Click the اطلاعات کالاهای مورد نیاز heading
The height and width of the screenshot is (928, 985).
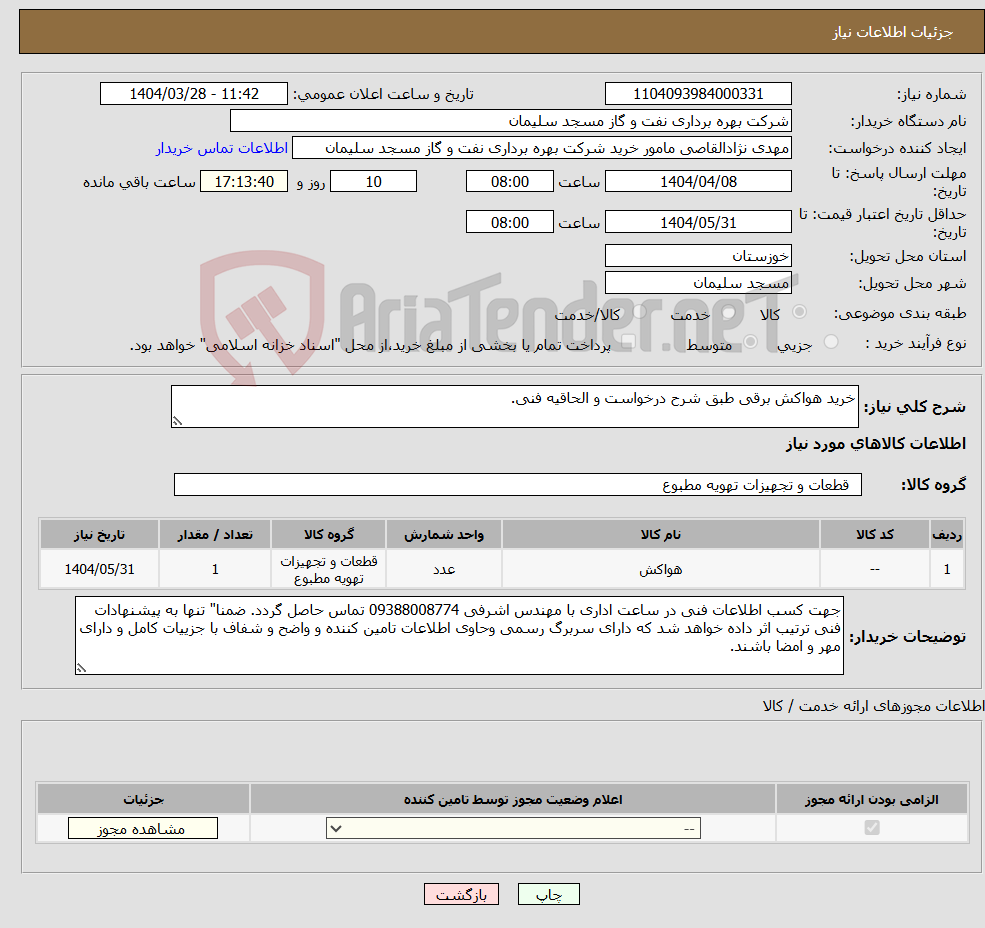[x=876, y=444]
